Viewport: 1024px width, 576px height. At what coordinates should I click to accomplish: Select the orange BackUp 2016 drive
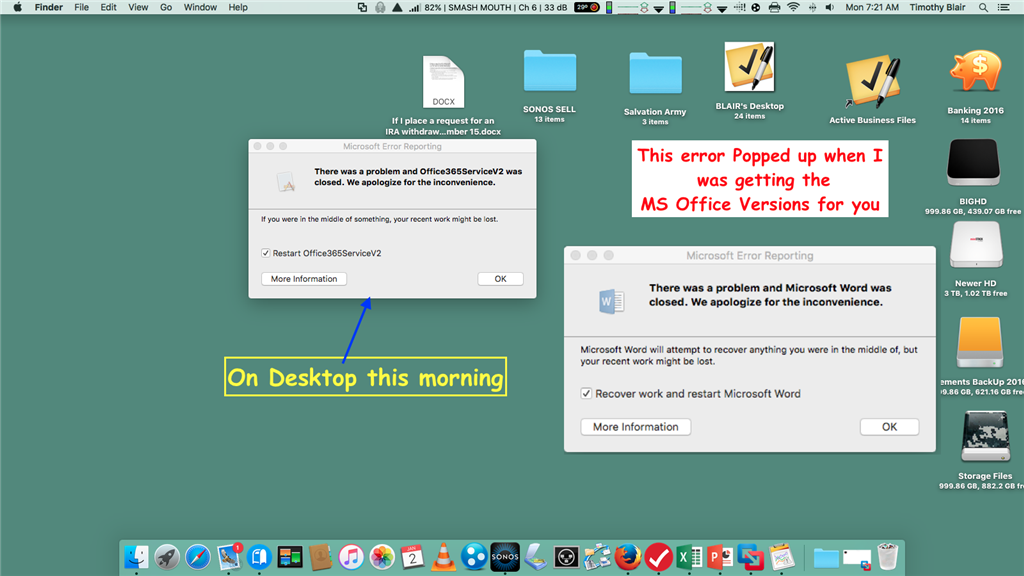click(x=980, y=342)
